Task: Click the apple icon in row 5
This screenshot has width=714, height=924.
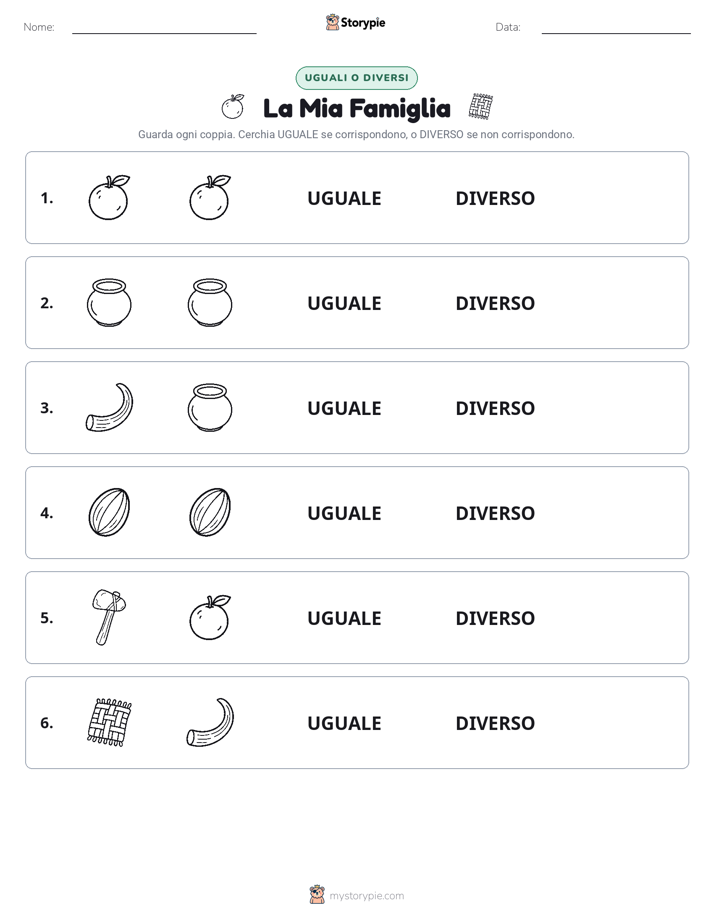Action: tap(210, 618)
